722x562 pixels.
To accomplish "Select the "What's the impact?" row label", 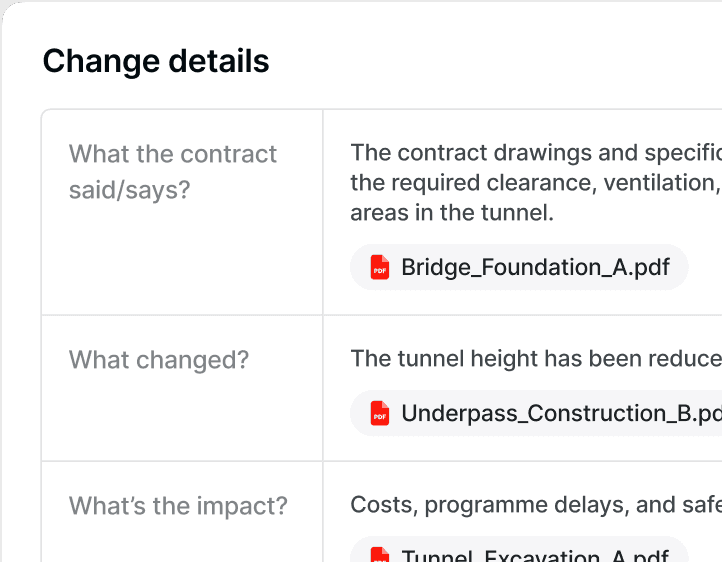I will point(178,506).
